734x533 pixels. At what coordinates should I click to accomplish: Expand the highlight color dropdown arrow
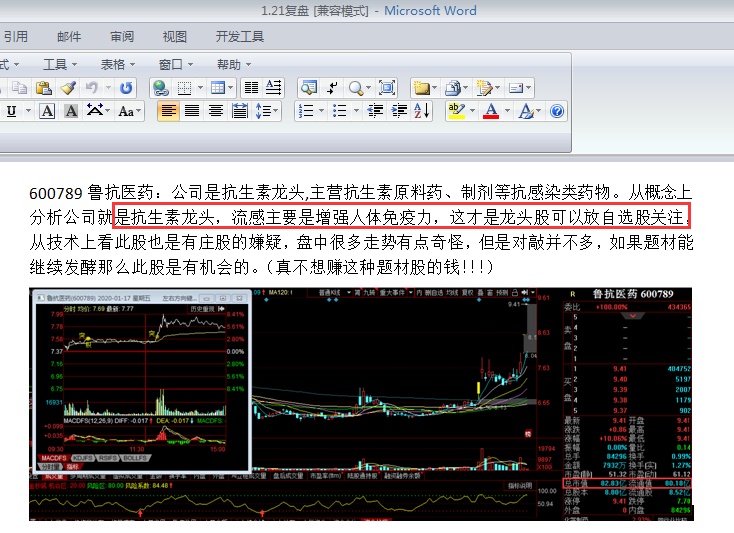point(472,111)
